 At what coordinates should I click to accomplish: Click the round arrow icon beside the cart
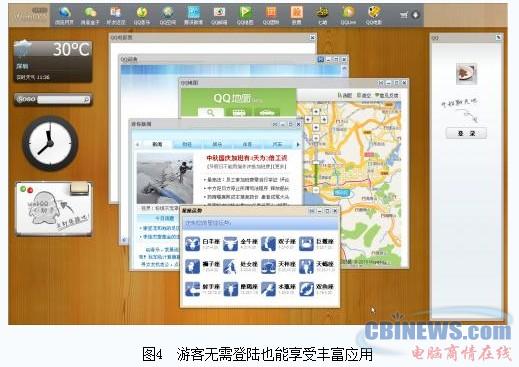(x=416, y=15)
